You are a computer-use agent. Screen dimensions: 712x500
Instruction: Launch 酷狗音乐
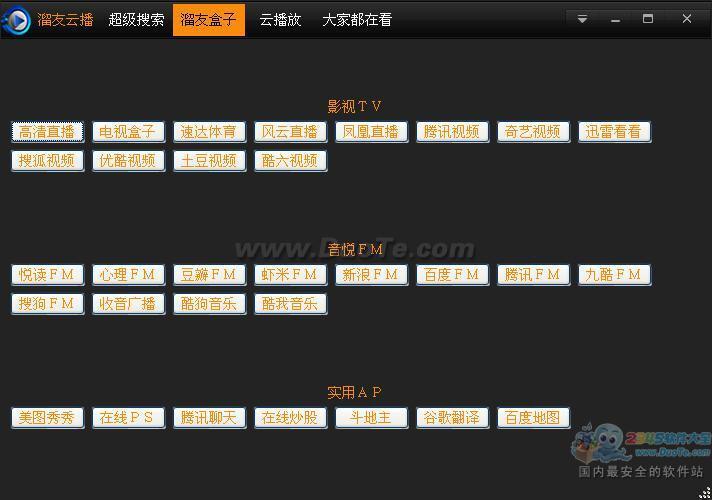[x=209, y=304]
